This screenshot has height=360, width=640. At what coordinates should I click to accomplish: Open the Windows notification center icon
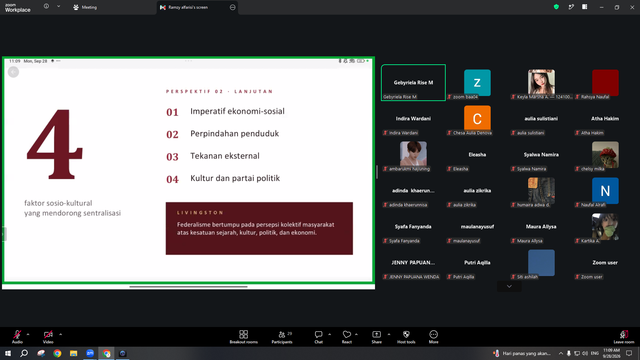pos(629,353)
